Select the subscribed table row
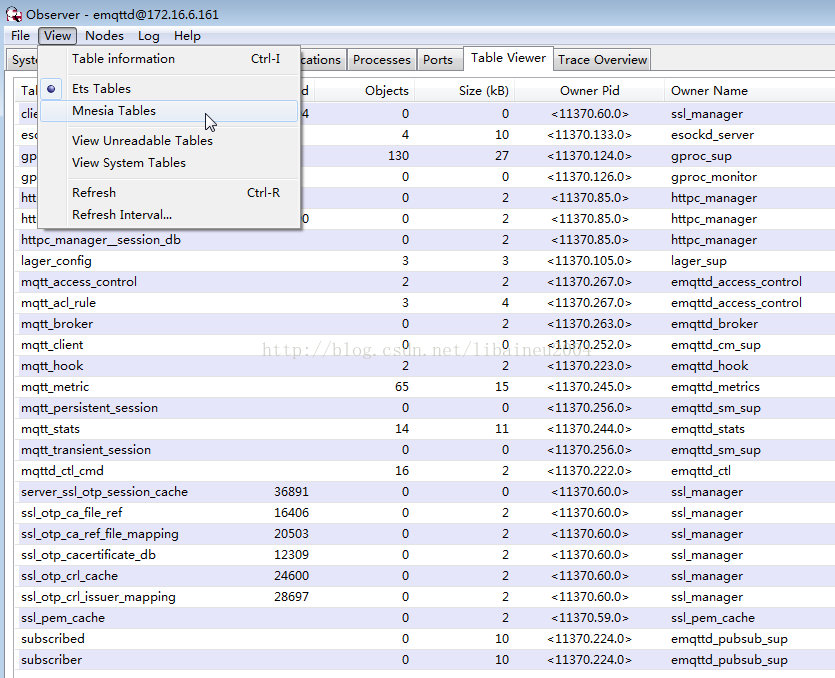This screenshot has width=835, height=678. click(x=425, y=639)
